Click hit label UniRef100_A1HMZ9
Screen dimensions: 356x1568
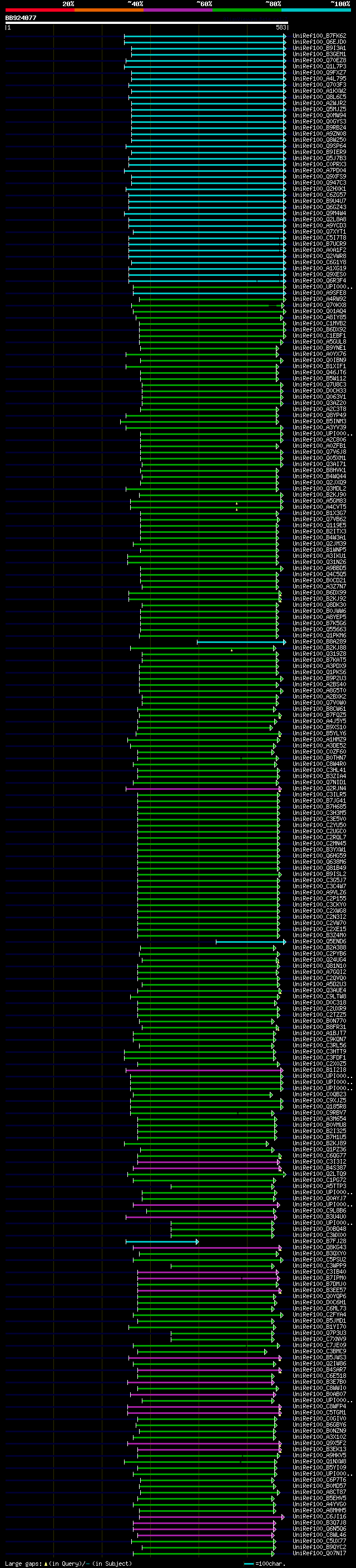coord(319,740)
